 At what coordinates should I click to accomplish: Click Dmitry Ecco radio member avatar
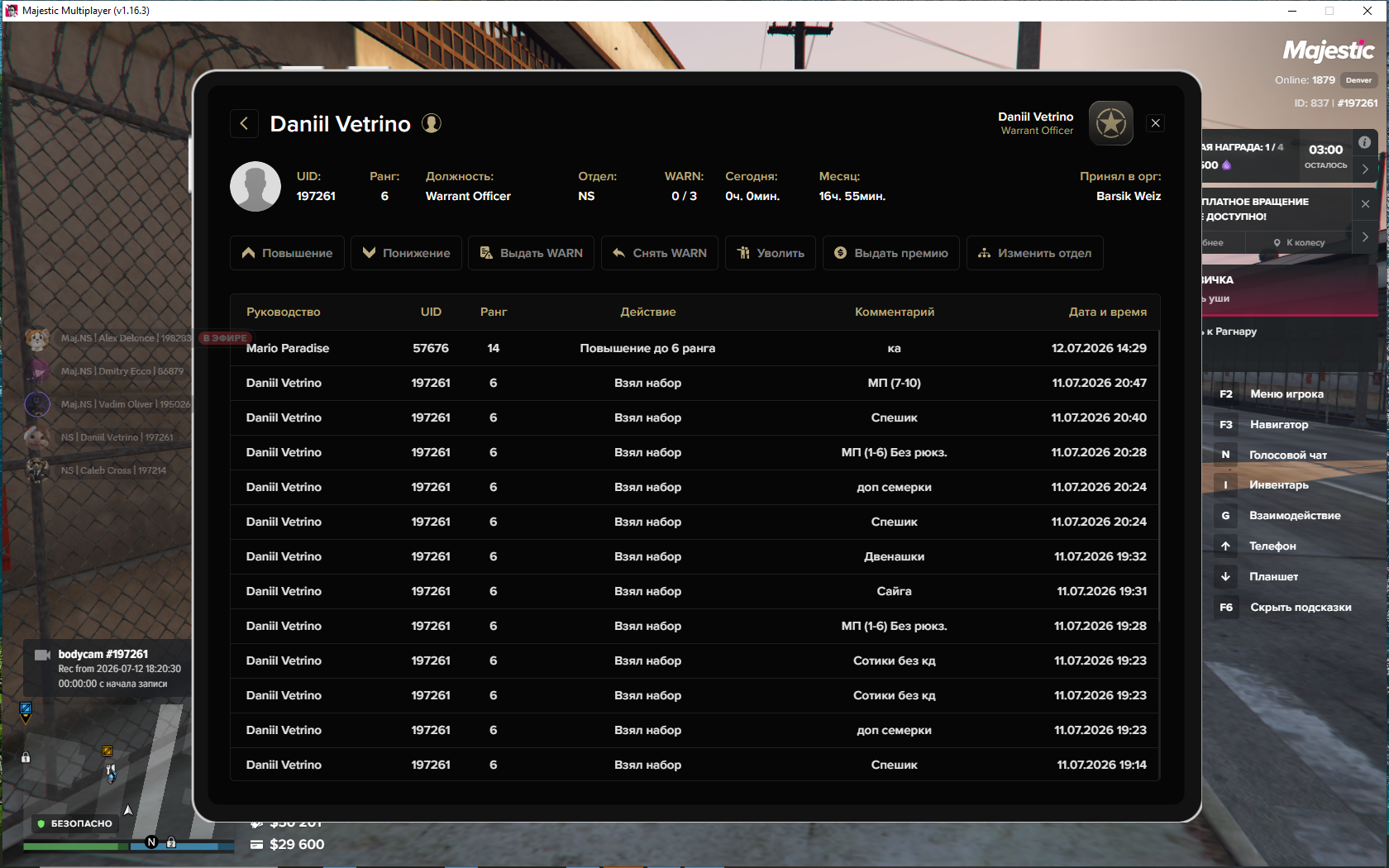coord(36,371)
